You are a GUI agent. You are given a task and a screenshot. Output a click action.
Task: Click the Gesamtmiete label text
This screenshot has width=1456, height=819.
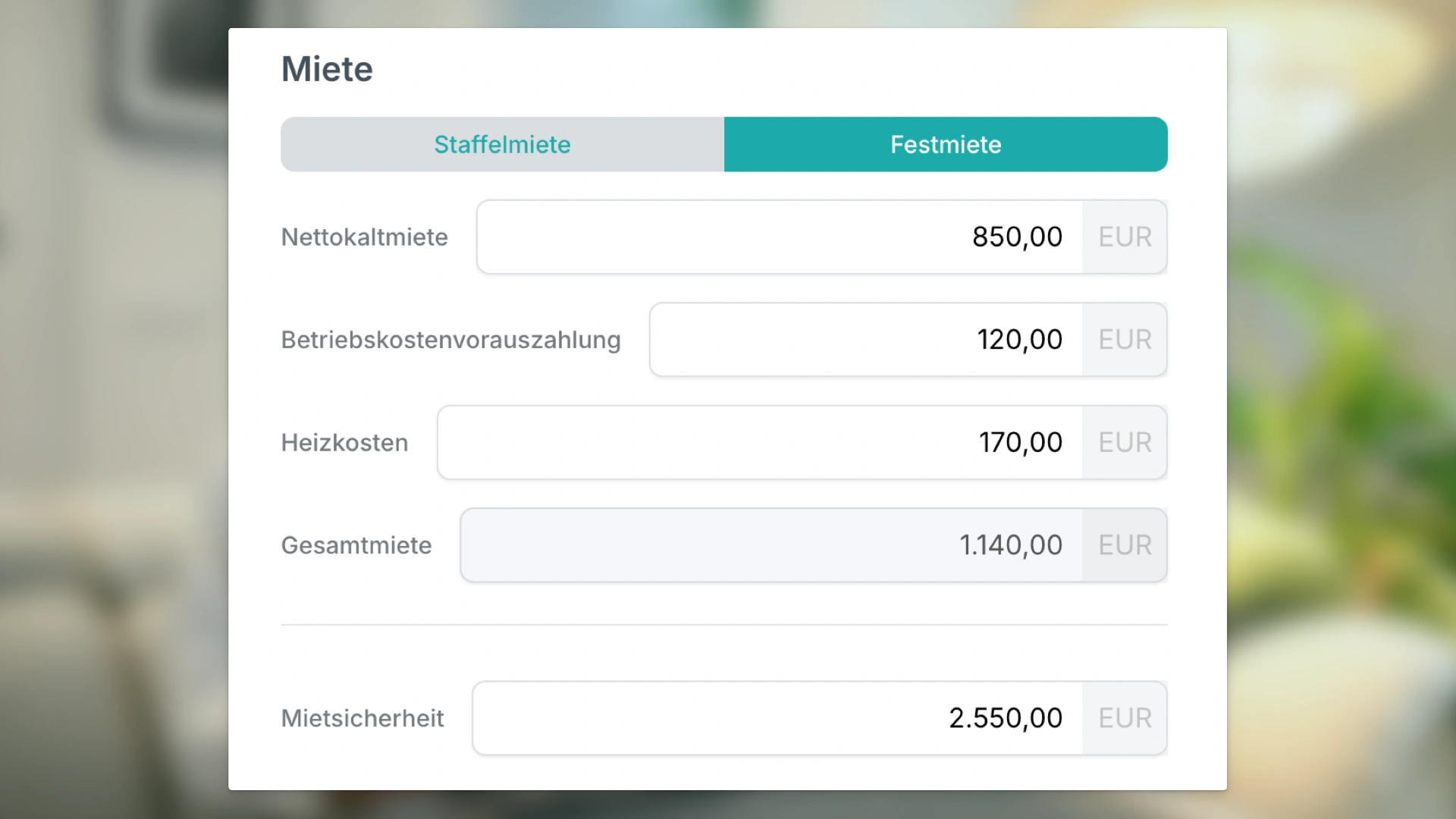pyautogui.click(x=356, y=545)
